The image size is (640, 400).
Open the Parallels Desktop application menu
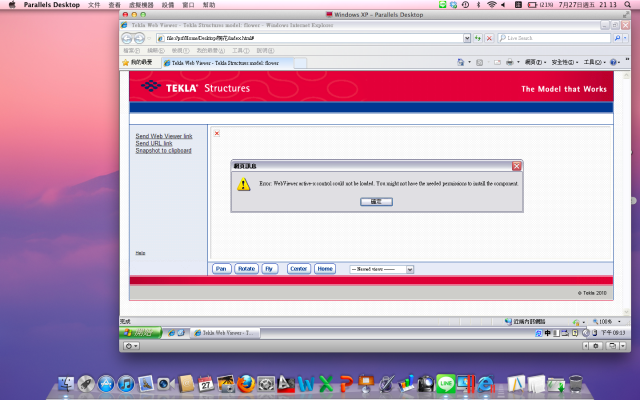click(x=51, y=5)
